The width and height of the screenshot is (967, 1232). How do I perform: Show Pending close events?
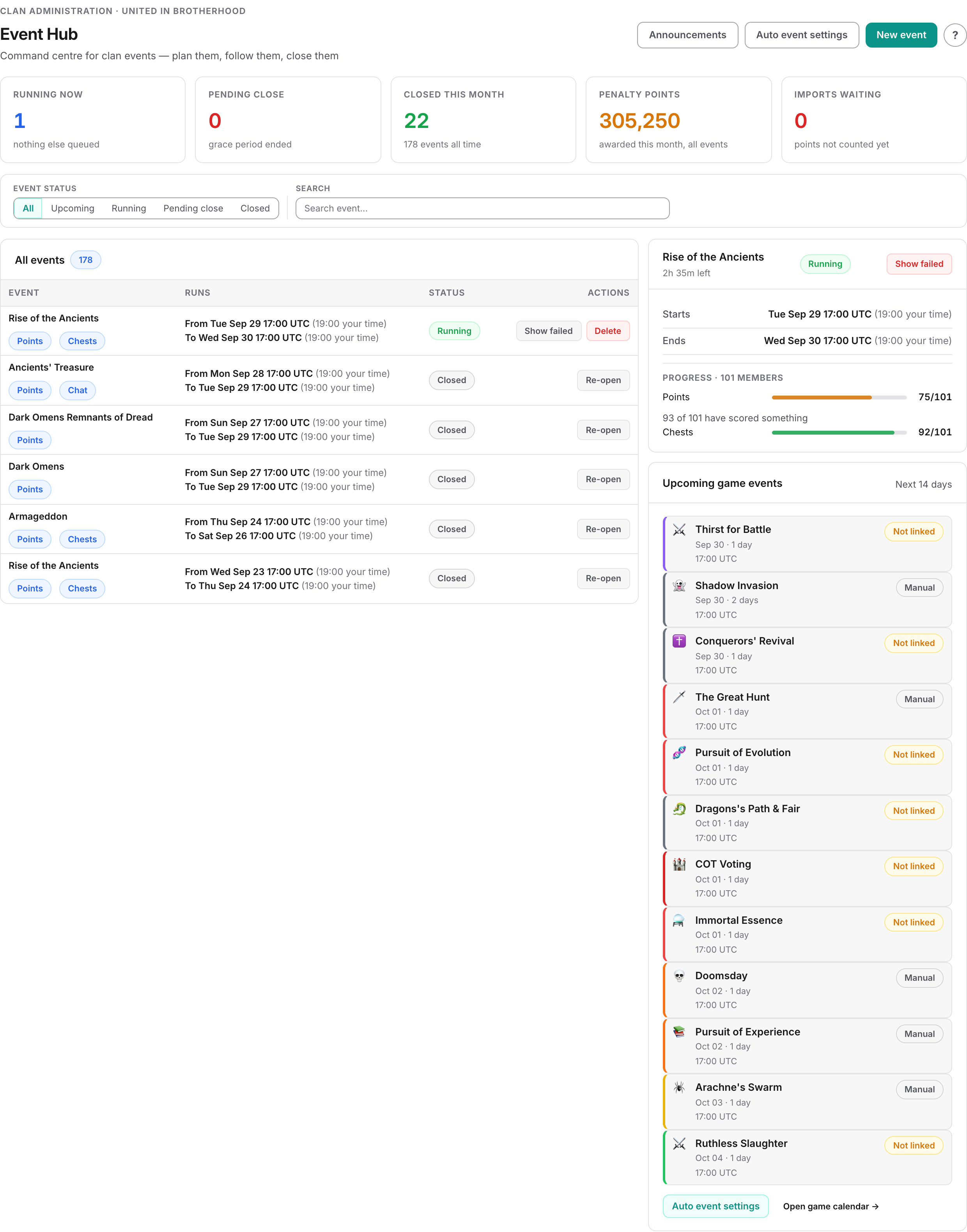(x=193, y=208)
